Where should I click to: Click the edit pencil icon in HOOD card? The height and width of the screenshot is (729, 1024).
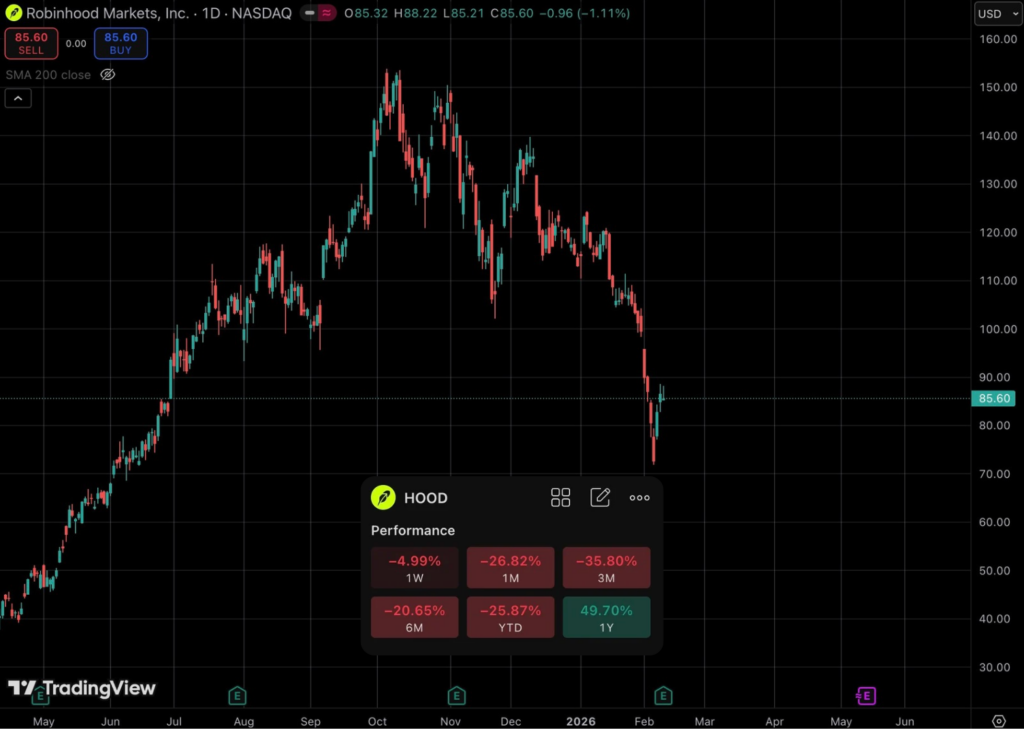[600, 498]
